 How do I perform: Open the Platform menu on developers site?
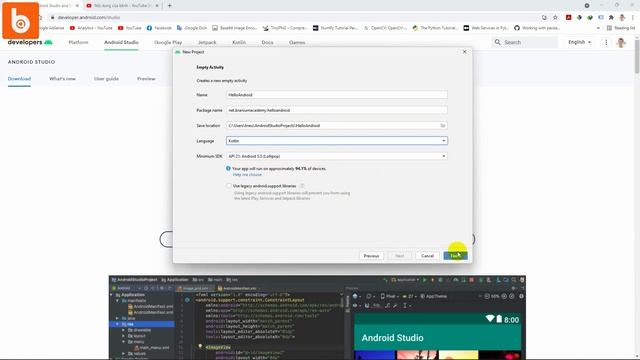pyautogui.click(x=78, y=42)
